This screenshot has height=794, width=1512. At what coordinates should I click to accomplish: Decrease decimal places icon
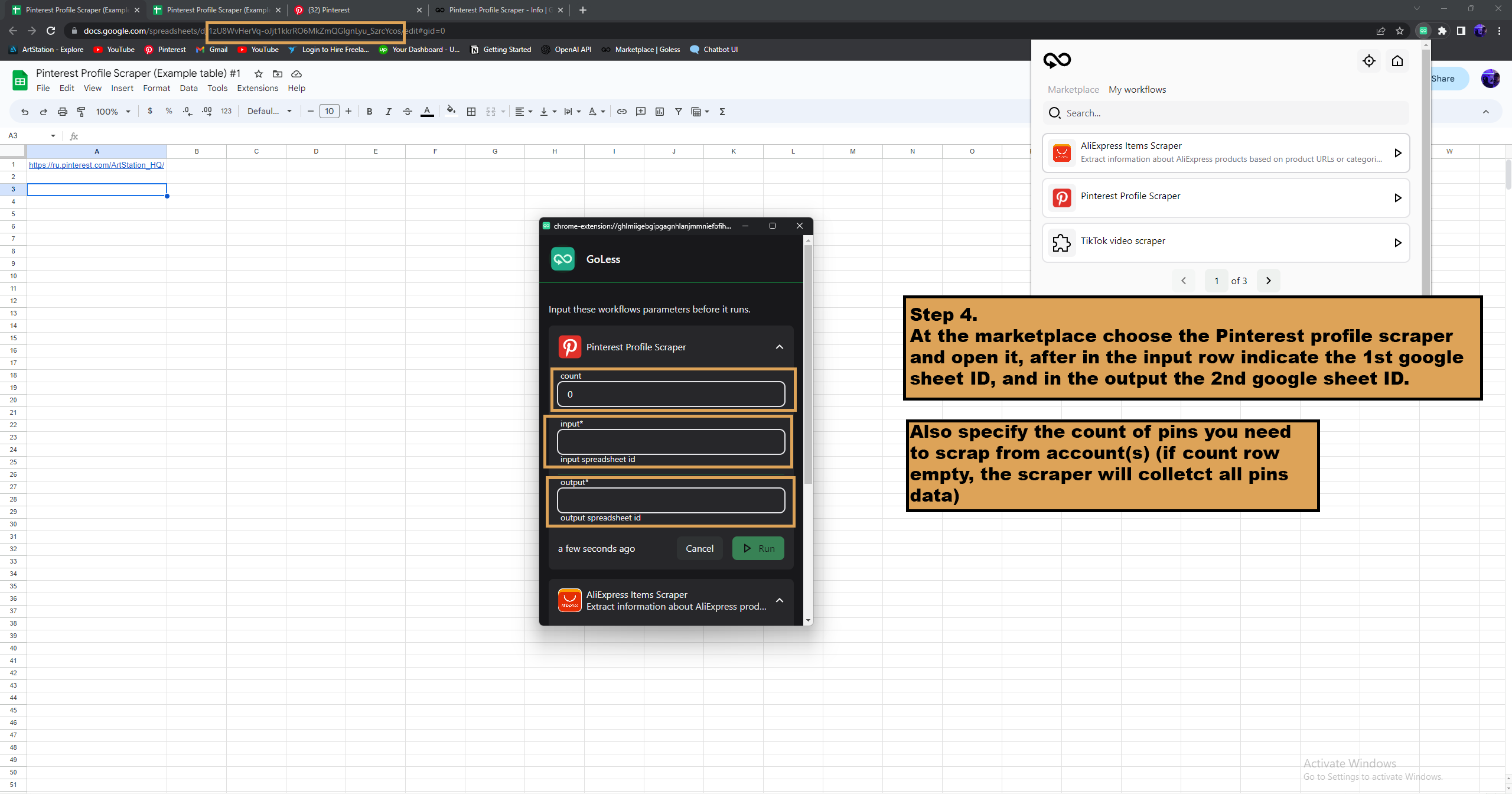[x=188, y=111]
